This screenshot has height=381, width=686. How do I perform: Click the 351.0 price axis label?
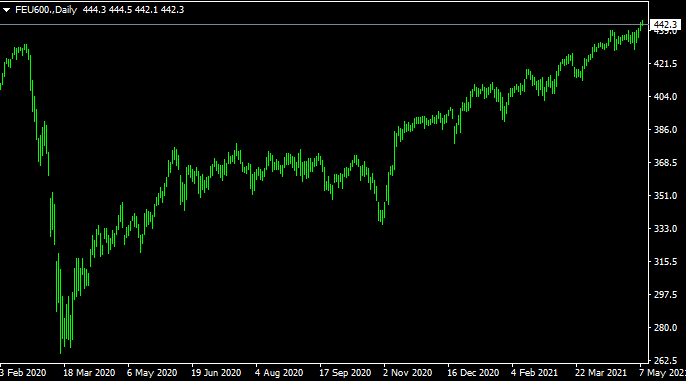665,196
